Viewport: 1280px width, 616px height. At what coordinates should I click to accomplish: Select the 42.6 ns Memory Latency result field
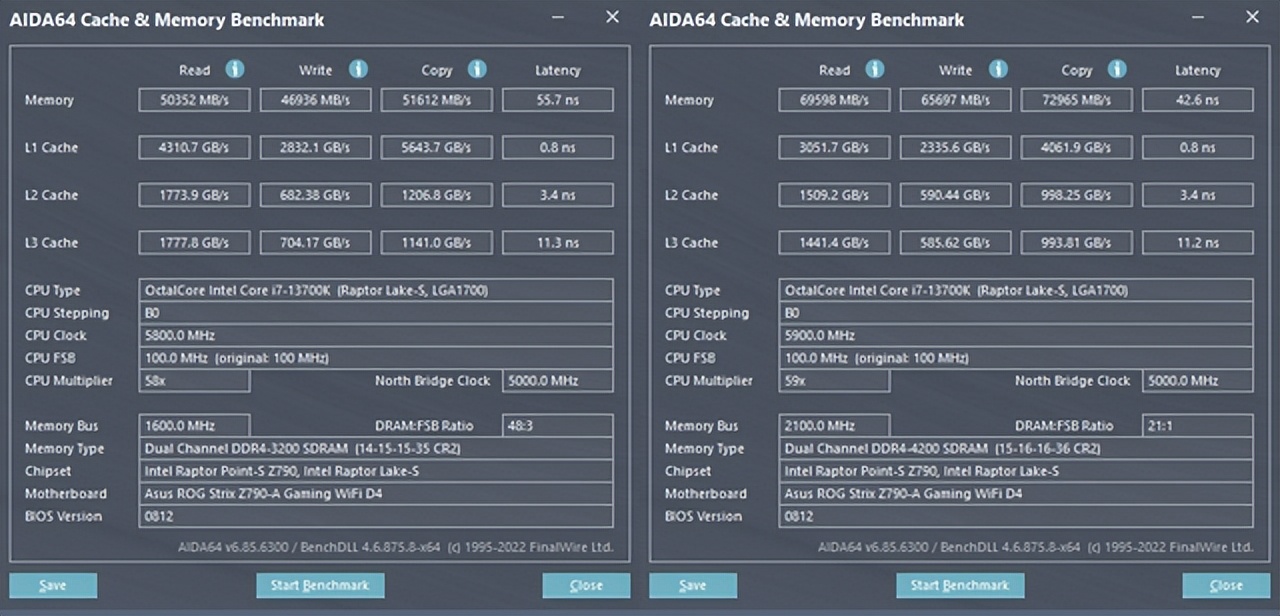coord(1197,99)
